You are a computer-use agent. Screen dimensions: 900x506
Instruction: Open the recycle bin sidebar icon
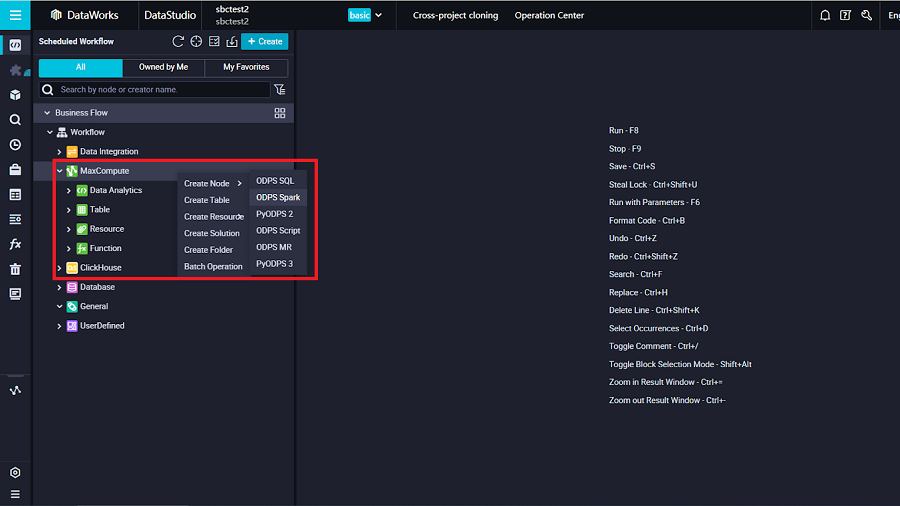point(15,269)
